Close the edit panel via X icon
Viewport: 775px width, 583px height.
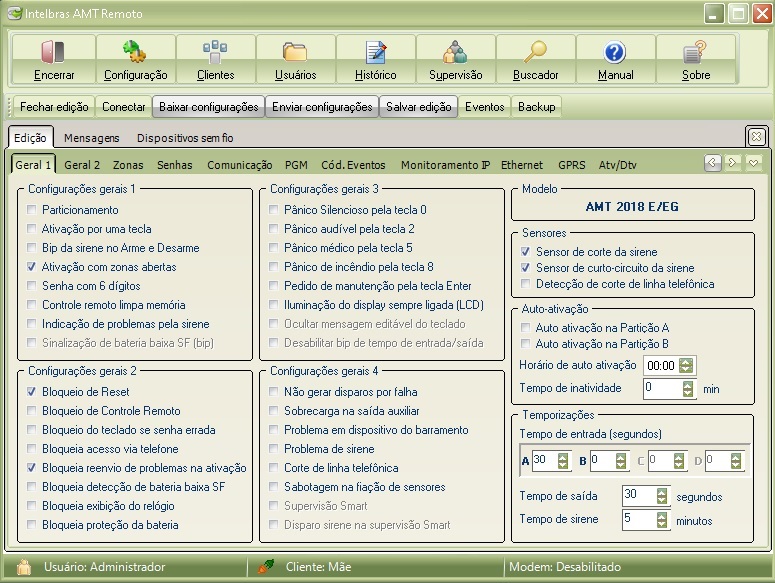click(x=756, y=136)
